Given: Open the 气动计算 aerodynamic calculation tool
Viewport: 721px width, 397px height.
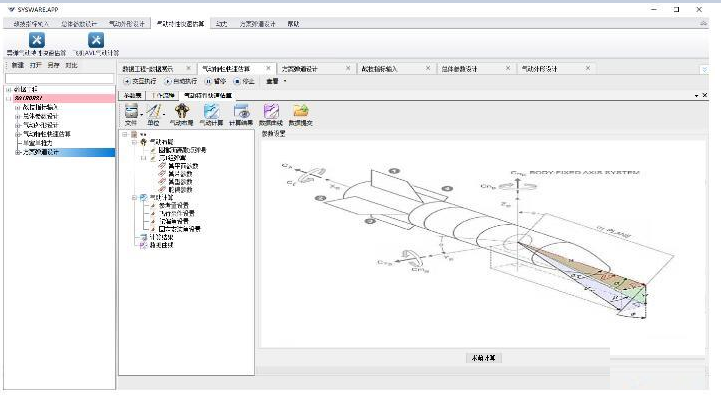Looking at the screenshot, I should 211,115.
